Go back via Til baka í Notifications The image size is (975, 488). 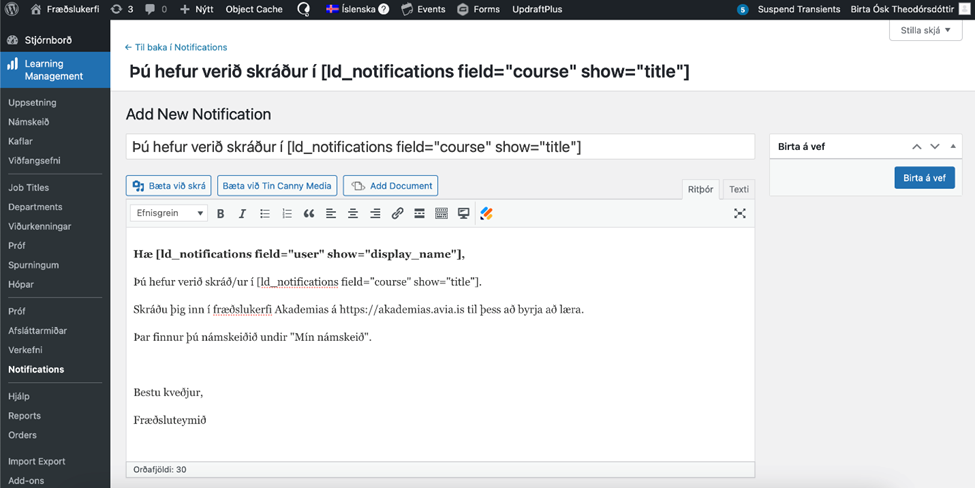point(176,47)
